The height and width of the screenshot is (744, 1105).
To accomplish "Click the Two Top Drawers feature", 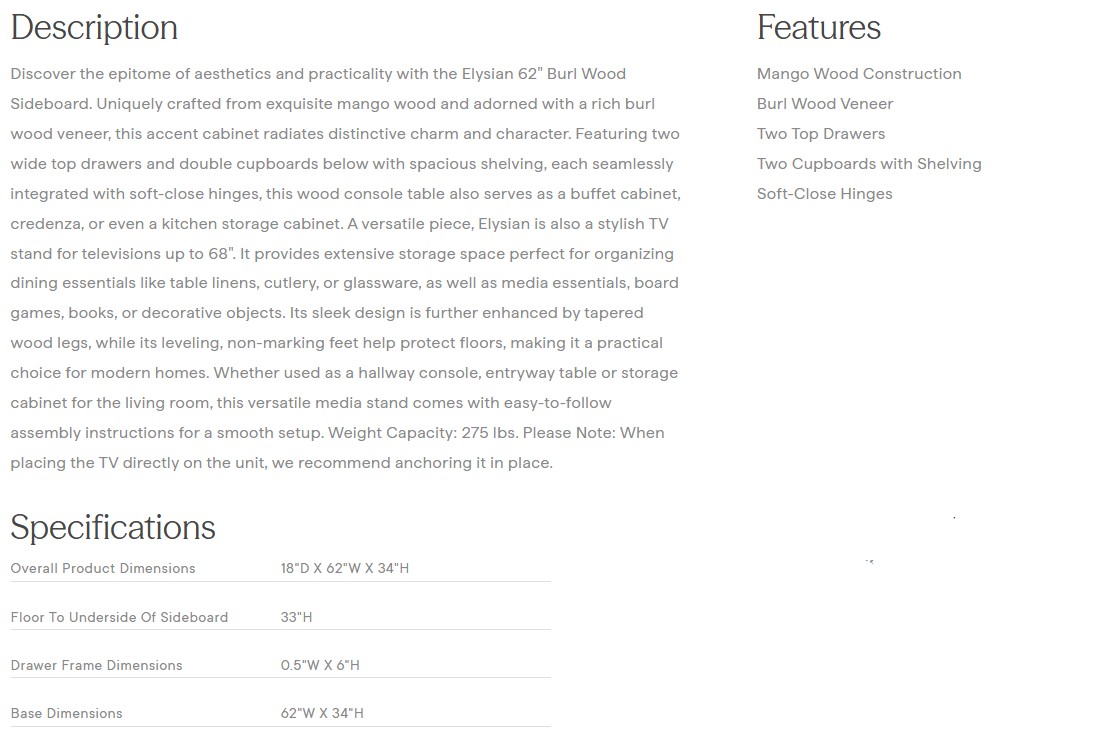I will point(821,134).
